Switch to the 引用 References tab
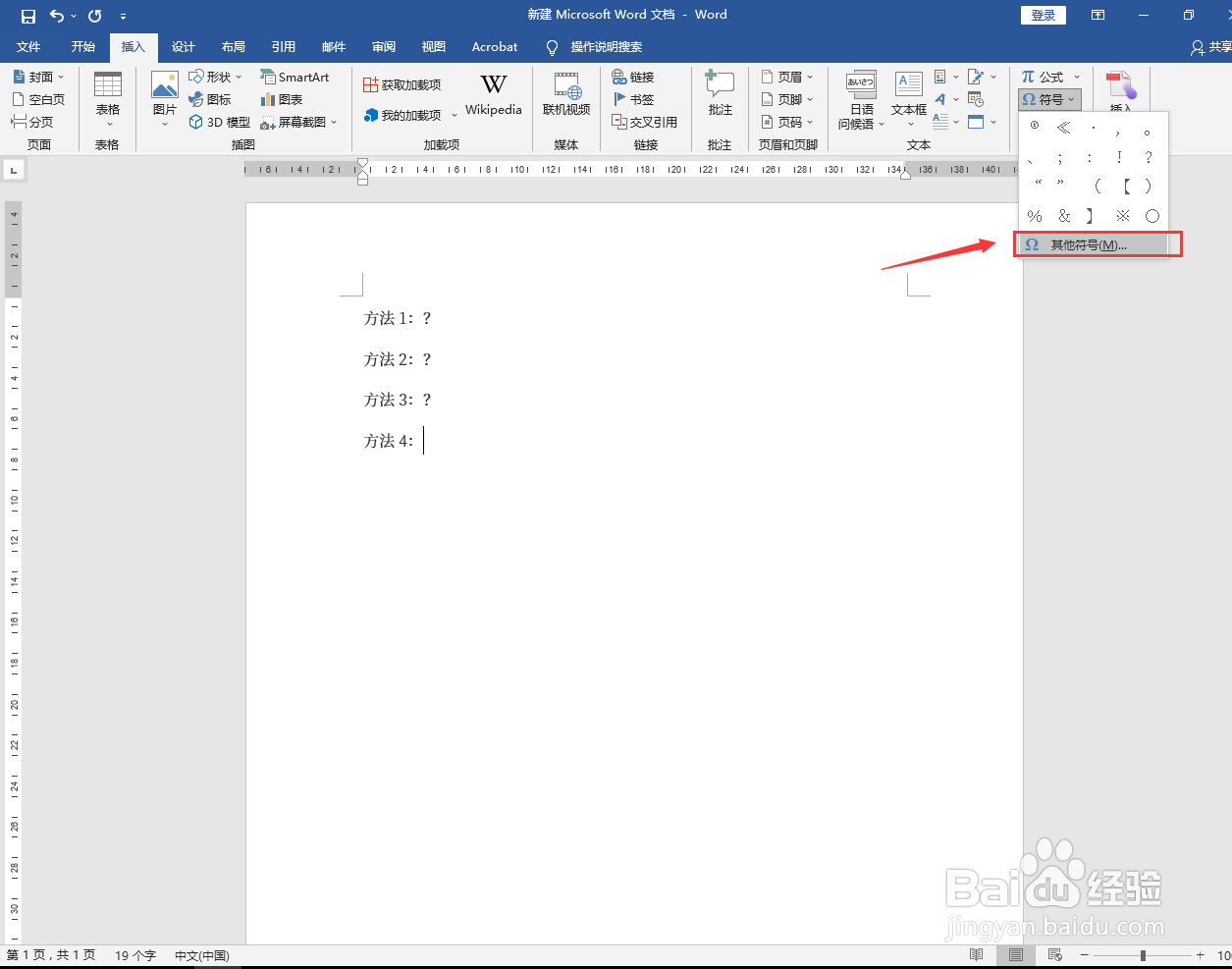The image size is (1232, 969). click(x=284, y=46)
